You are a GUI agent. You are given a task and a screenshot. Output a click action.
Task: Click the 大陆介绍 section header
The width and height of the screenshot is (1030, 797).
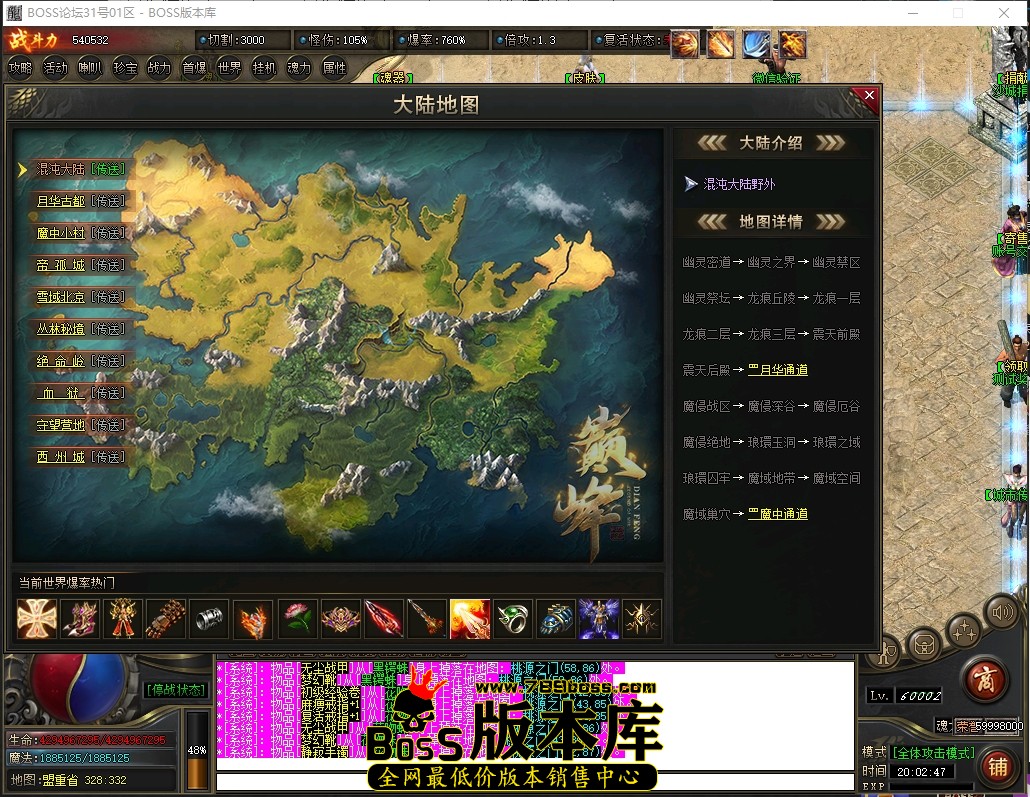[x=771, y=143]
